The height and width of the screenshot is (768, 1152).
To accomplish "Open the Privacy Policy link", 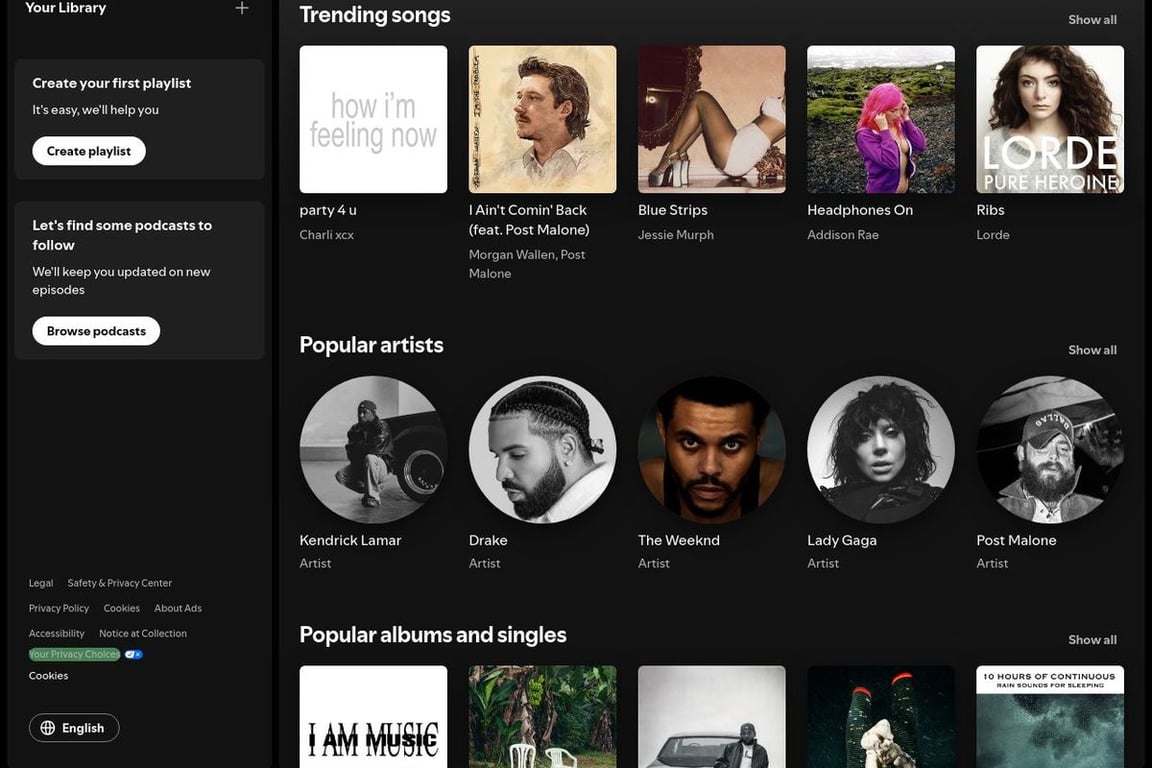I will coord(59,608).
